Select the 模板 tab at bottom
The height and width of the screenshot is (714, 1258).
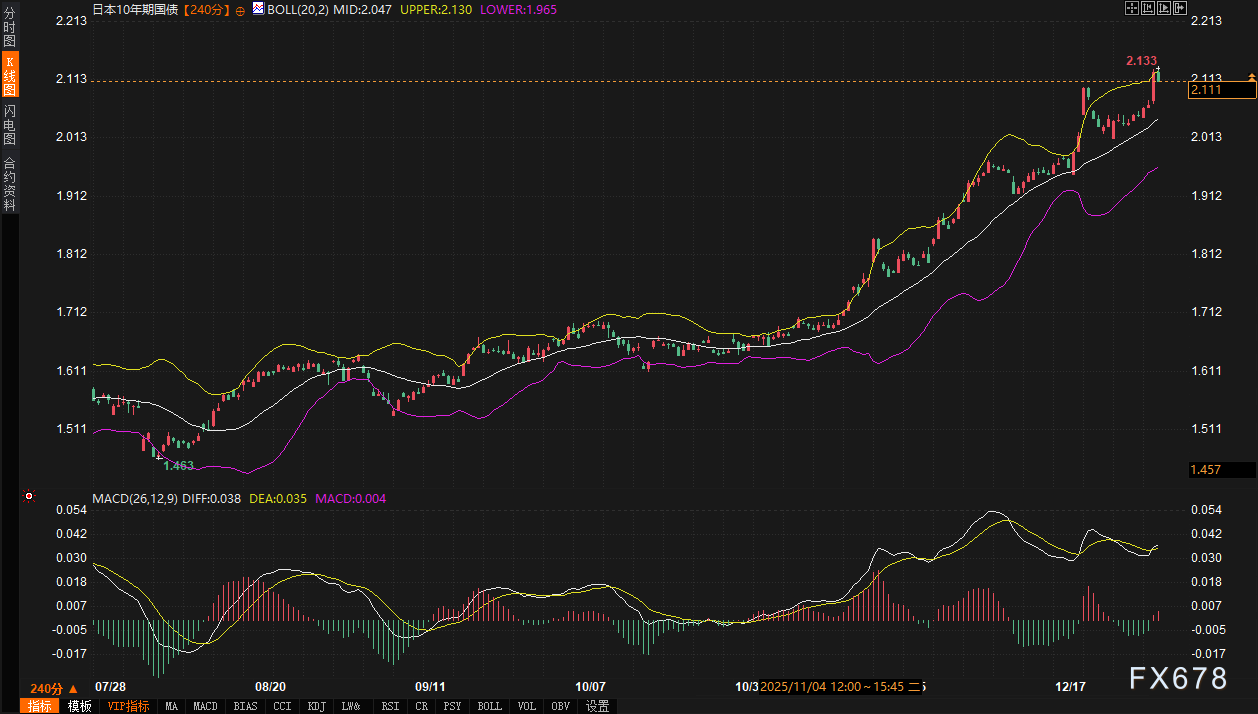click(79, 706)
